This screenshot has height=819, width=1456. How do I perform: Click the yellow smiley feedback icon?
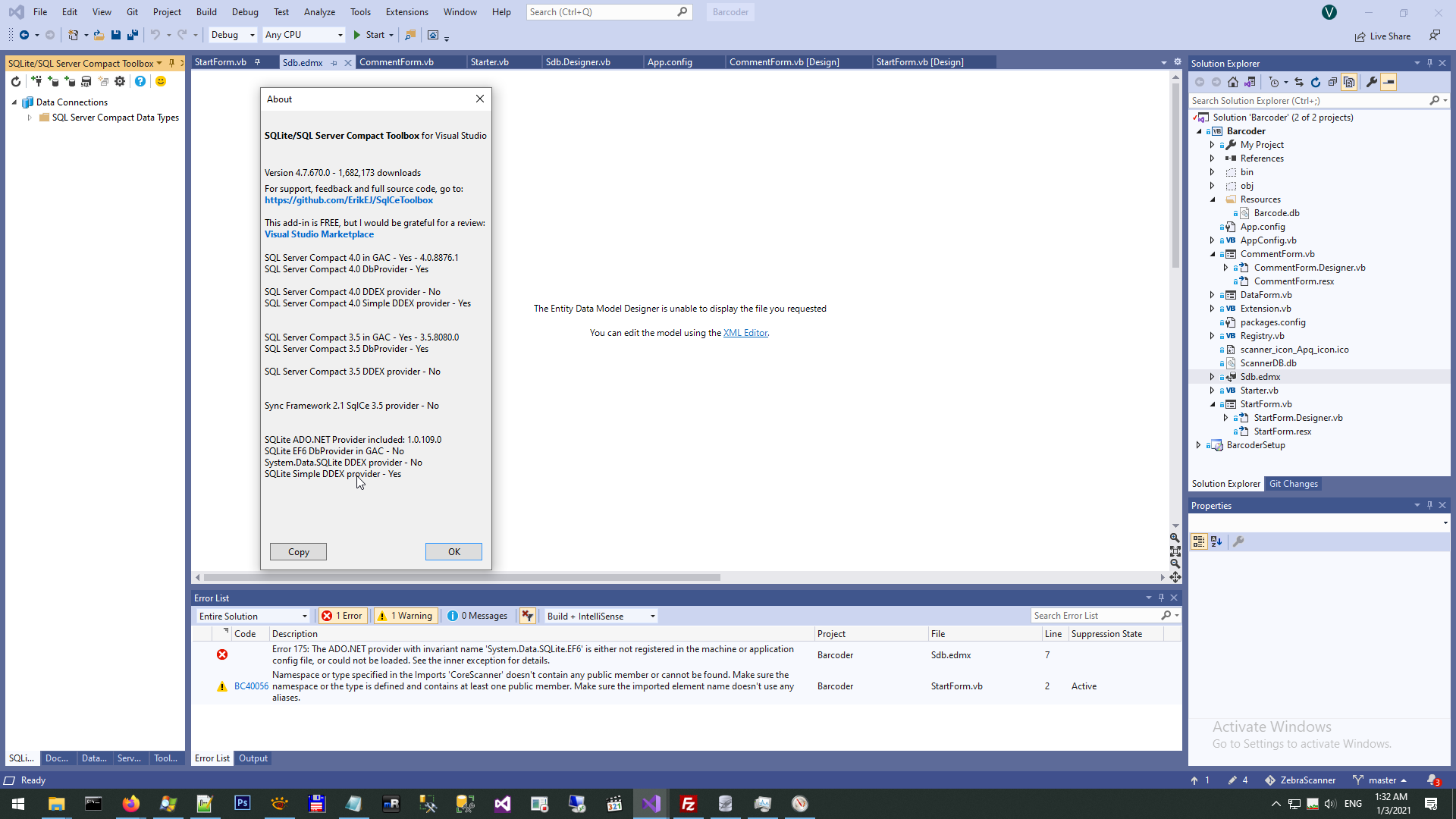click(161, 81)
